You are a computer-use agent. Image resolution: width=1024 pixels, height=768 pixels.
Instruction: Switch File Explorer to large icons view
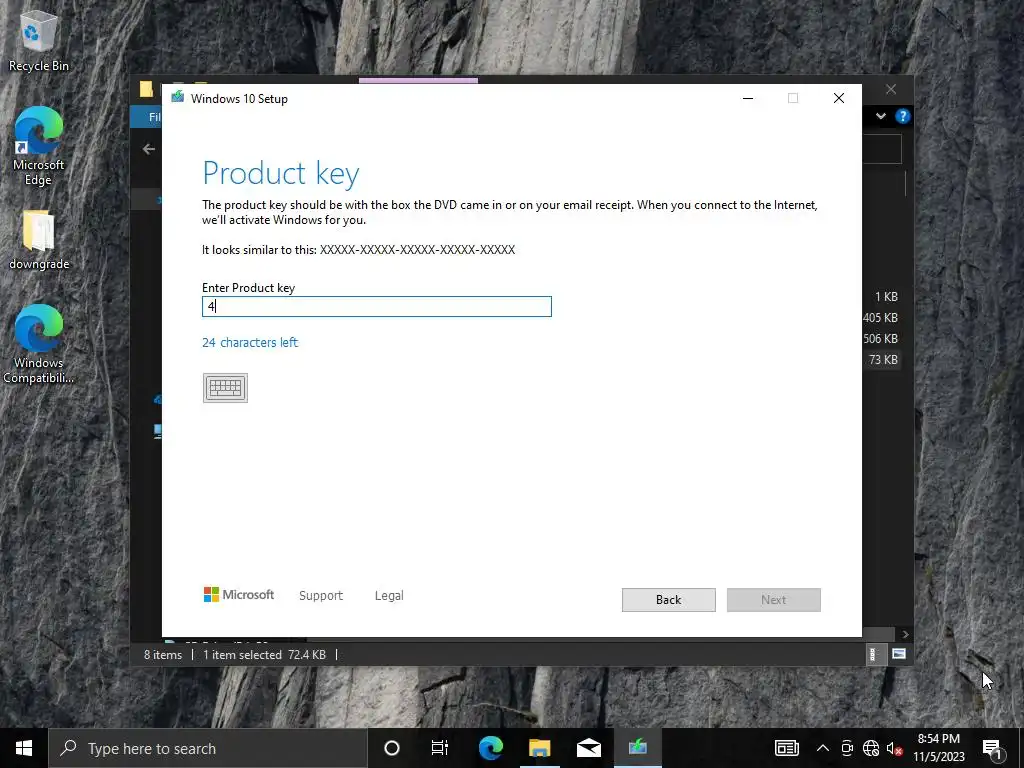(899, 654)
